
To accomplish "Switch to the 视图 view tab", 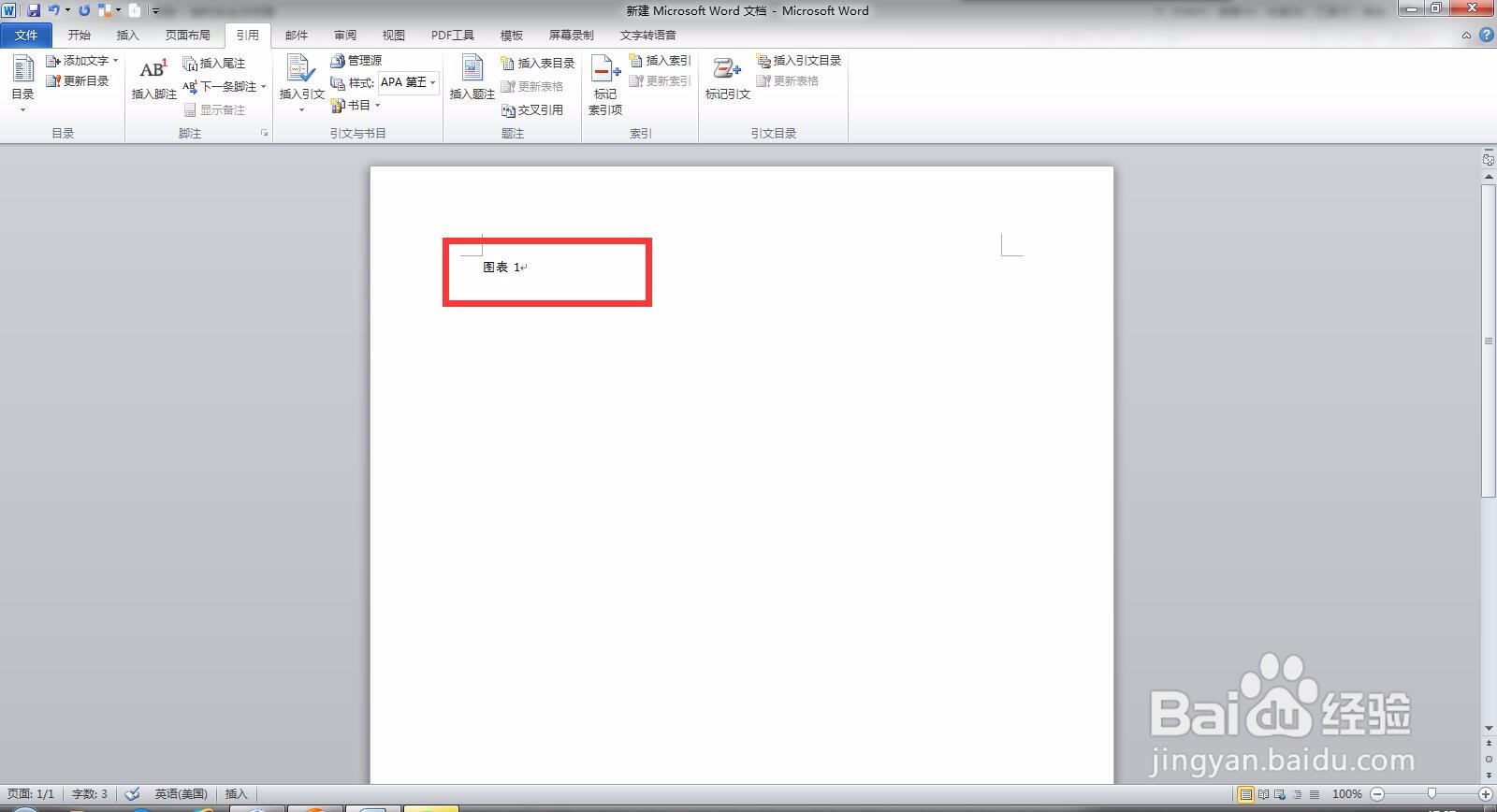I will click(x=394, y=36).
